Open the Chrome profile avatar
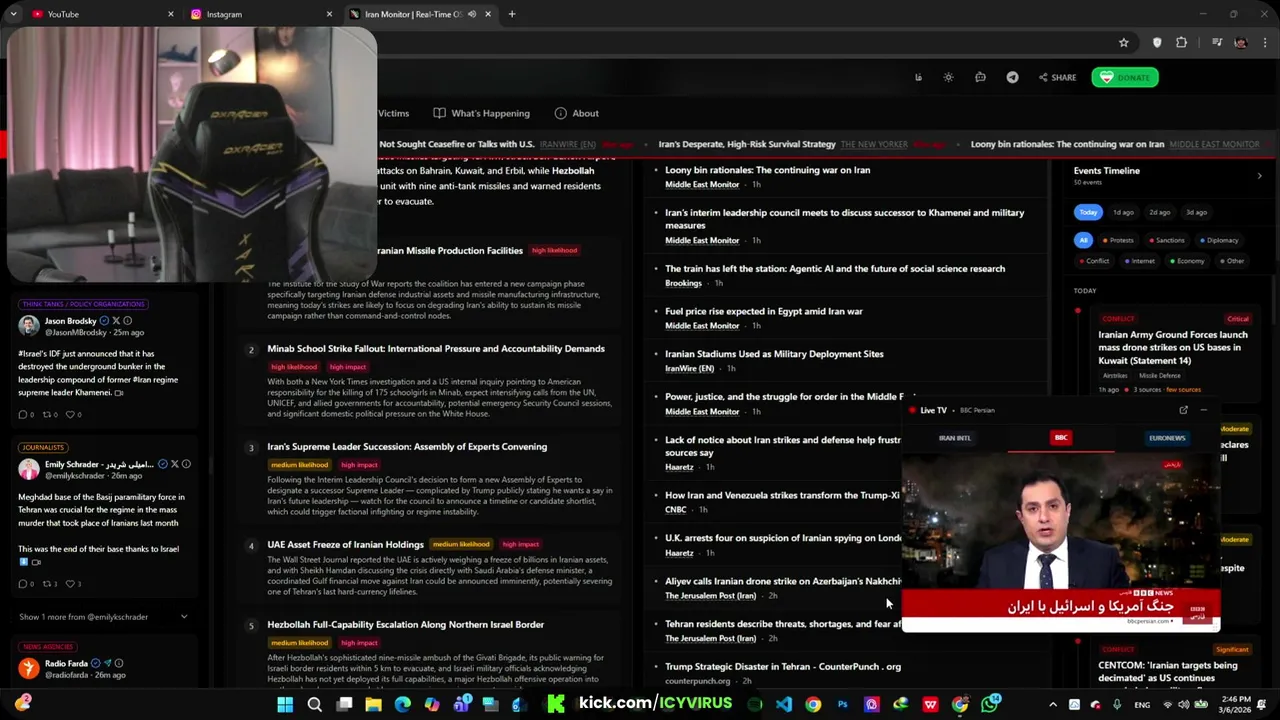The image size is (1280, 720). tap(1241, 42)
